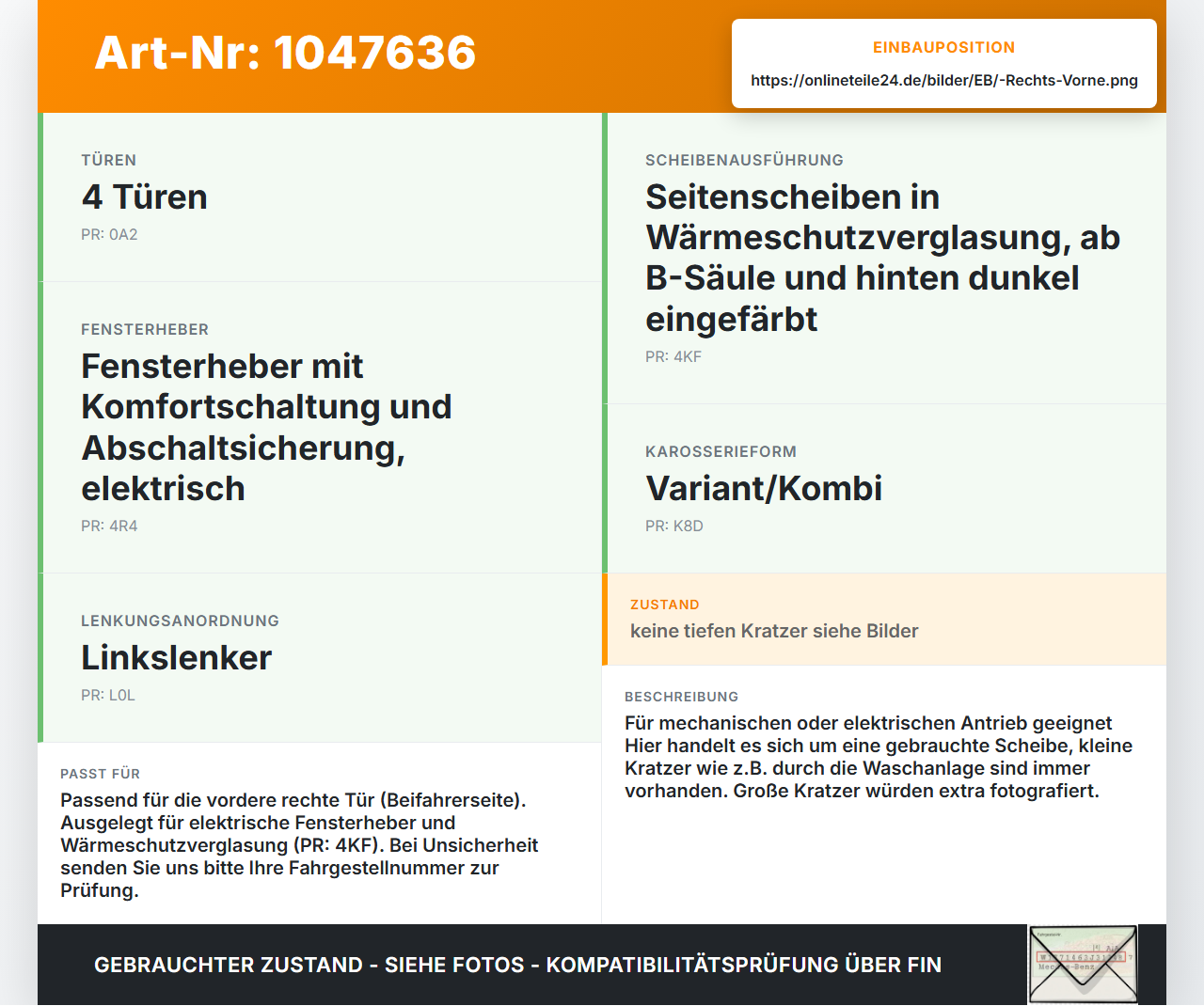Select the Fensterheber mit Komfortschaltung text
1204x1006 pixels.
(266, 427)
